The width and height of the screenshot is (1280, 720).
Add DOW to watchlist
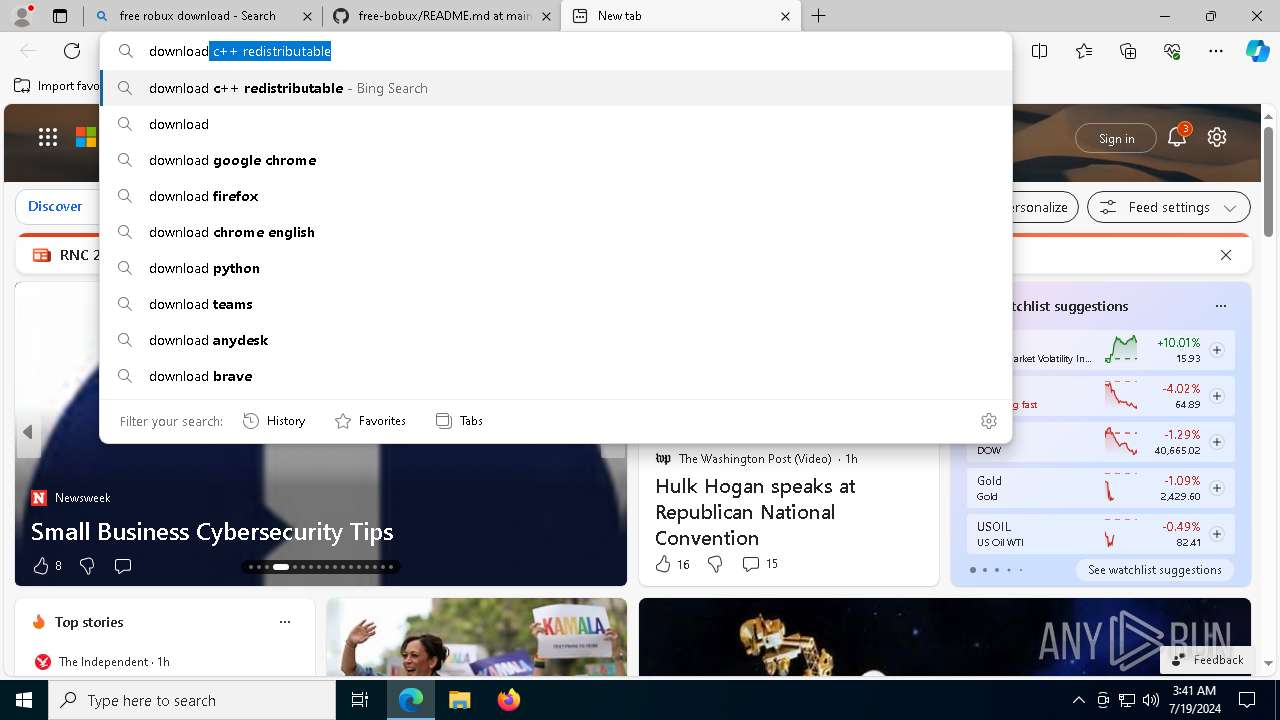[1217, 442]
